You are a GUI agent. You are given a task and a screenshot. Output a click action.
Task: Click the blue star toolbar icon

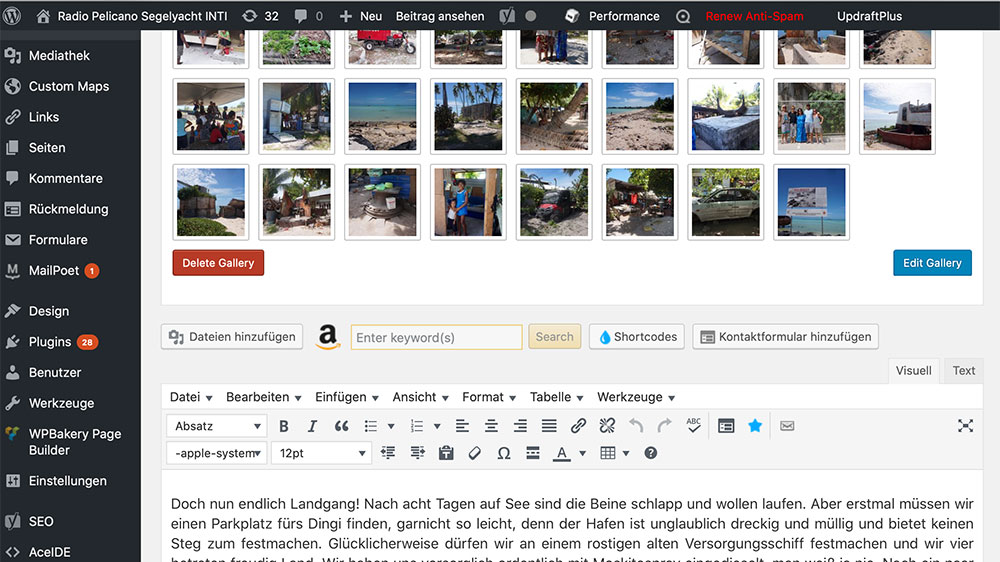point(755,426)
